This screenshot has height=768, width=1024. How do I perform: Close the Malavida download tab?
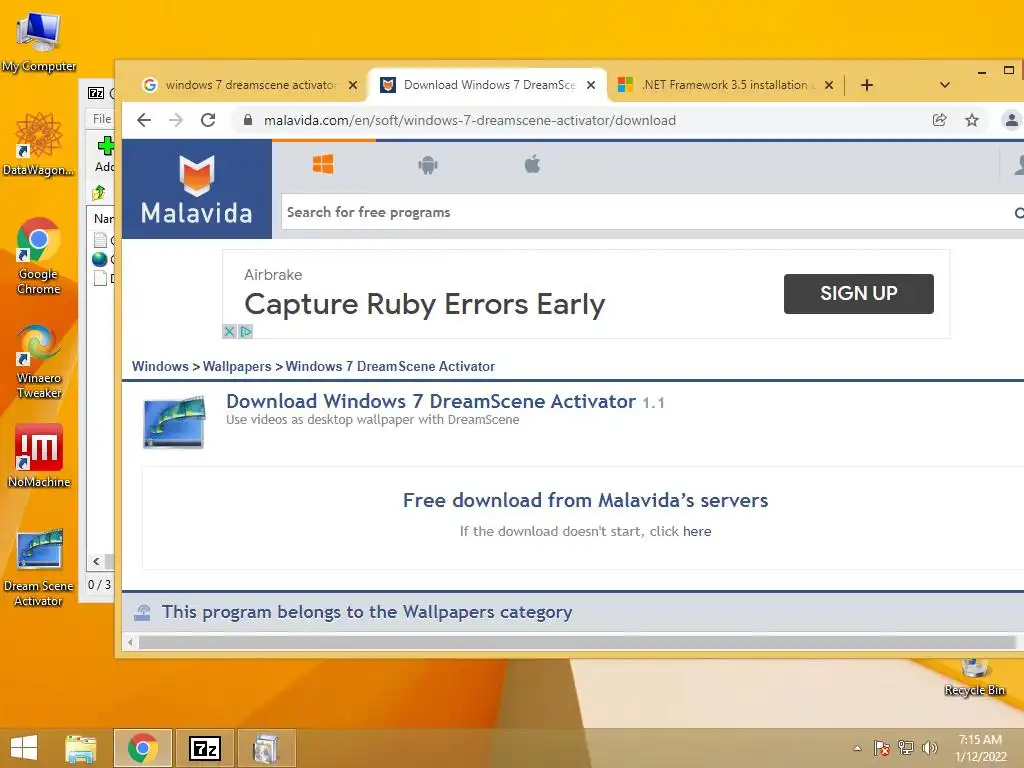[x=591, y=85]
